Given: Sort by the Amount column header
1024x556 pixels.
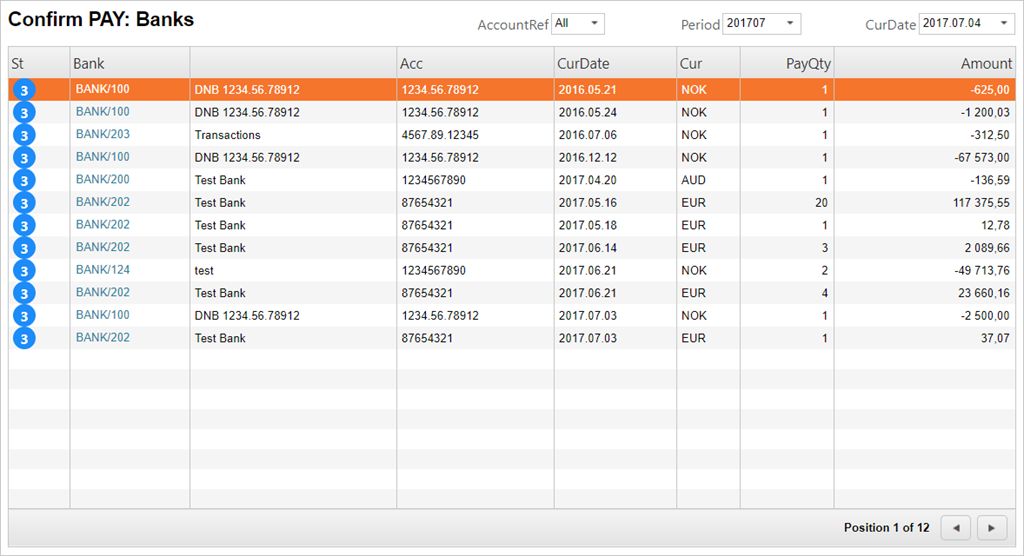Looking at the screenshot, I should pyautogui.click(x=986, y=63).
